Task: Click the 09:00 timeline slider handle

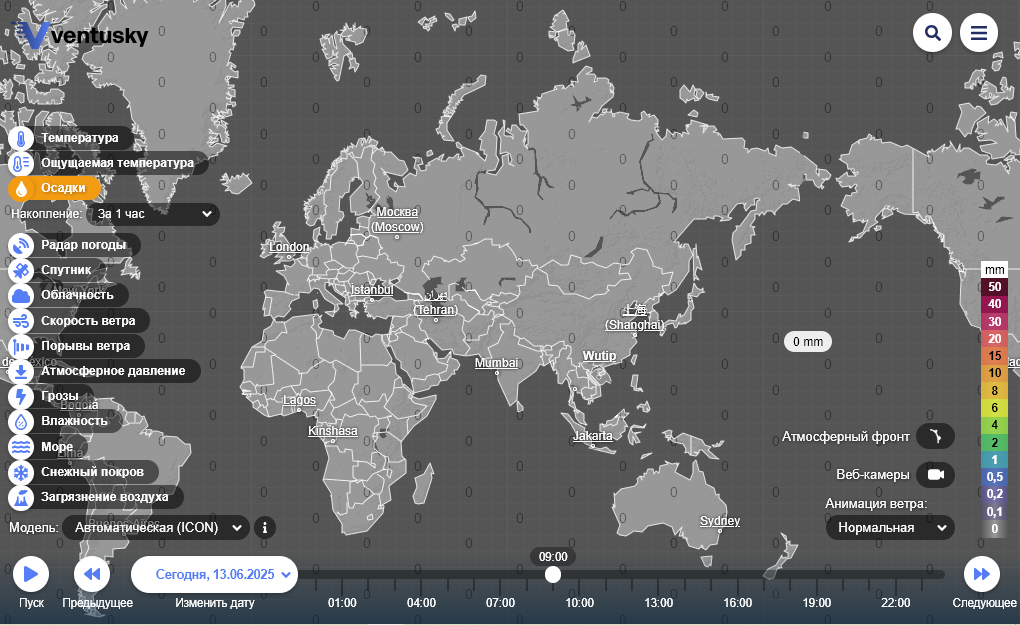Action: click(553, 574)
